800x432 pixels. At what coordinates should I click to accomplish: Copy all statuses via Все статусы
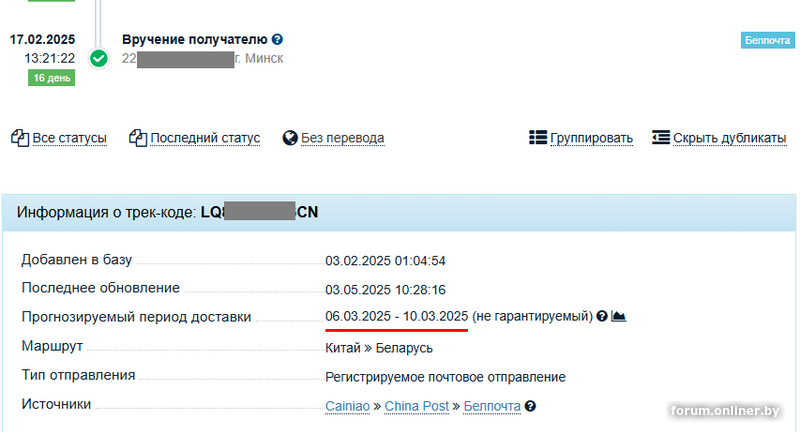click(69, 138)
